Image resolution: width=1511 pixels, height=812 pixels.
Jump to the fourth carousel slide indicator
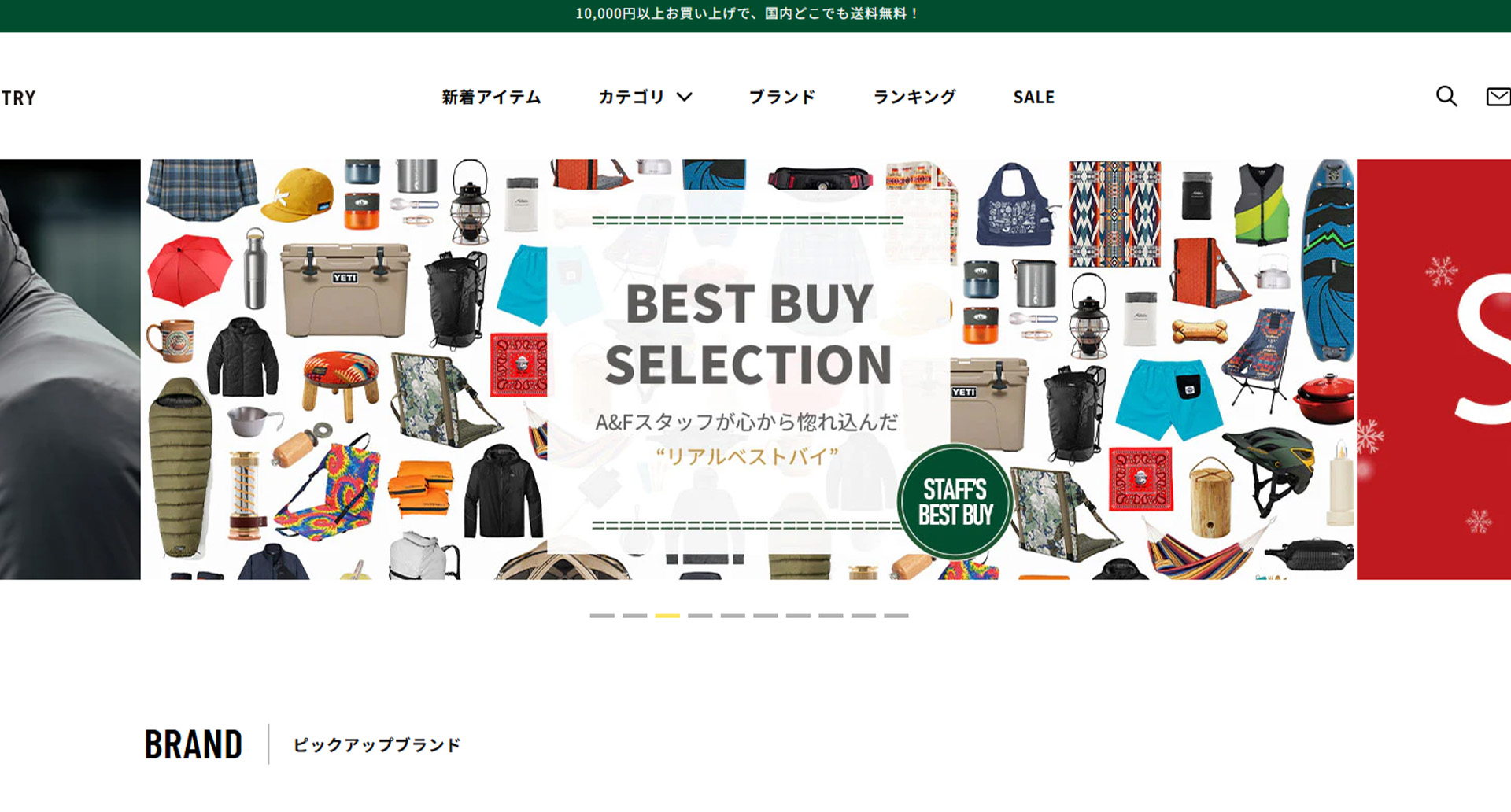pos(700,615)
